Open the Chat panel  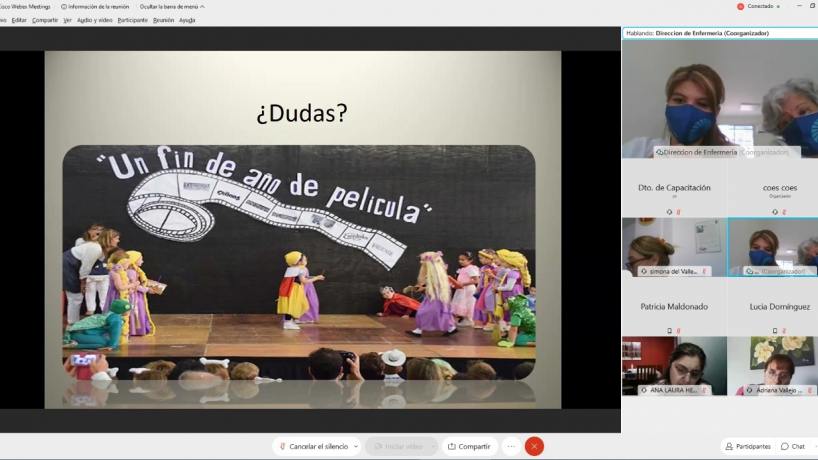793,446
